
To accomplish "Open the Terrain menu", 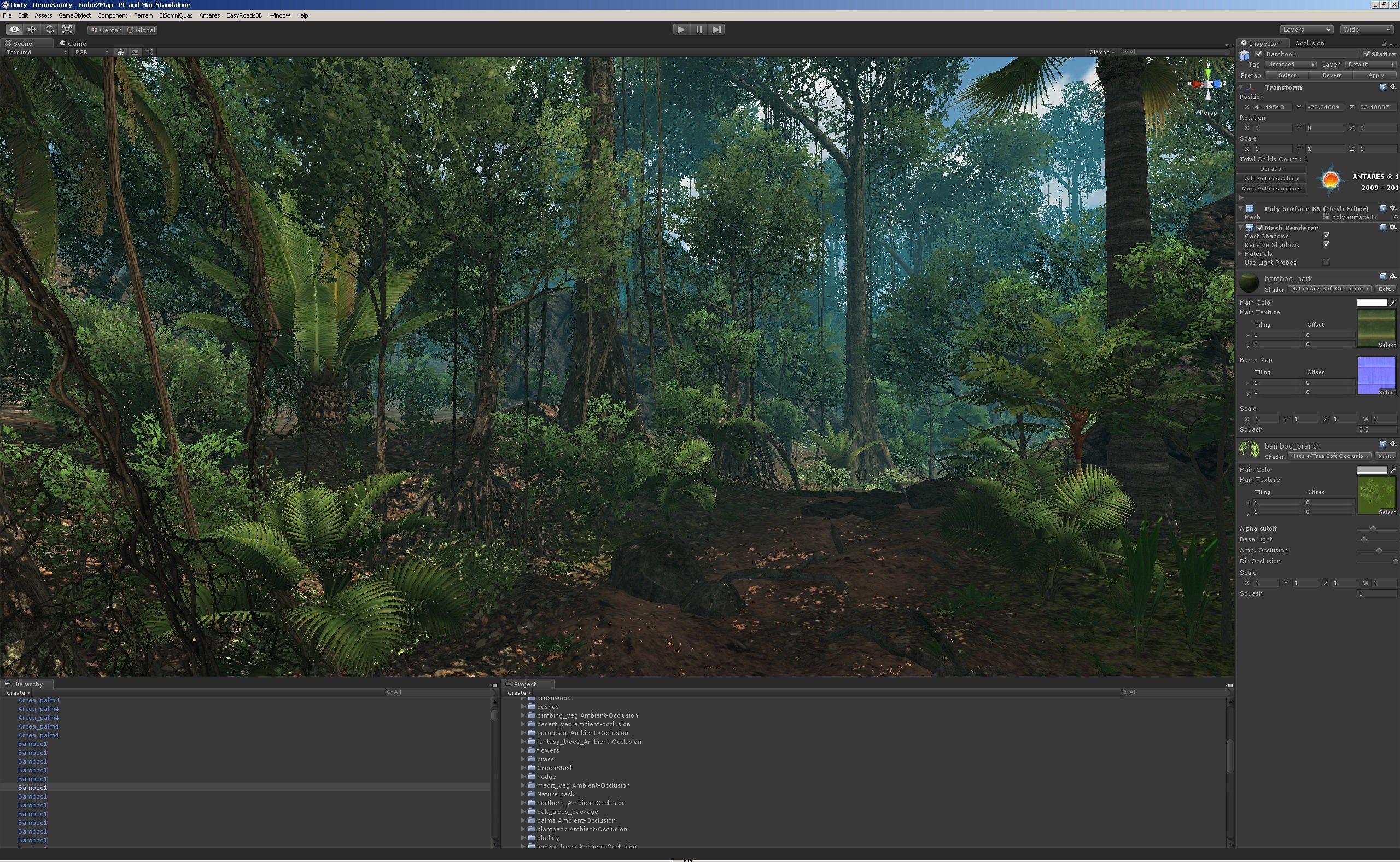I will 143,15.
